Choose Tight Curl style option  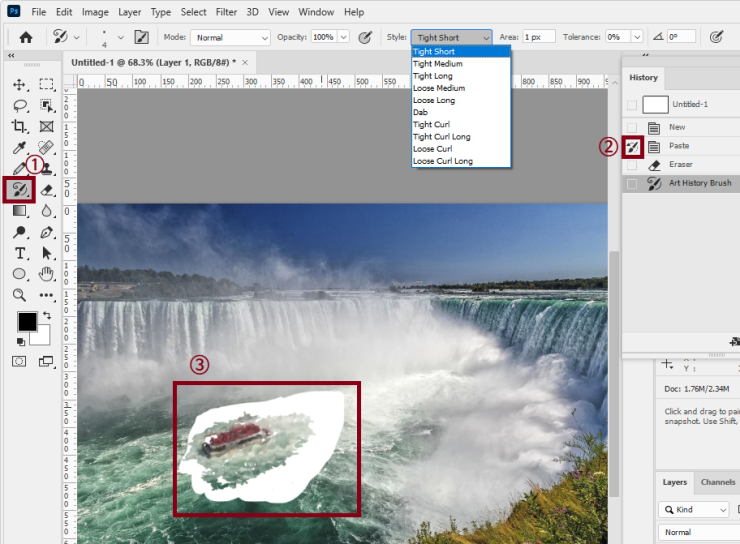[x=461, y=125]
